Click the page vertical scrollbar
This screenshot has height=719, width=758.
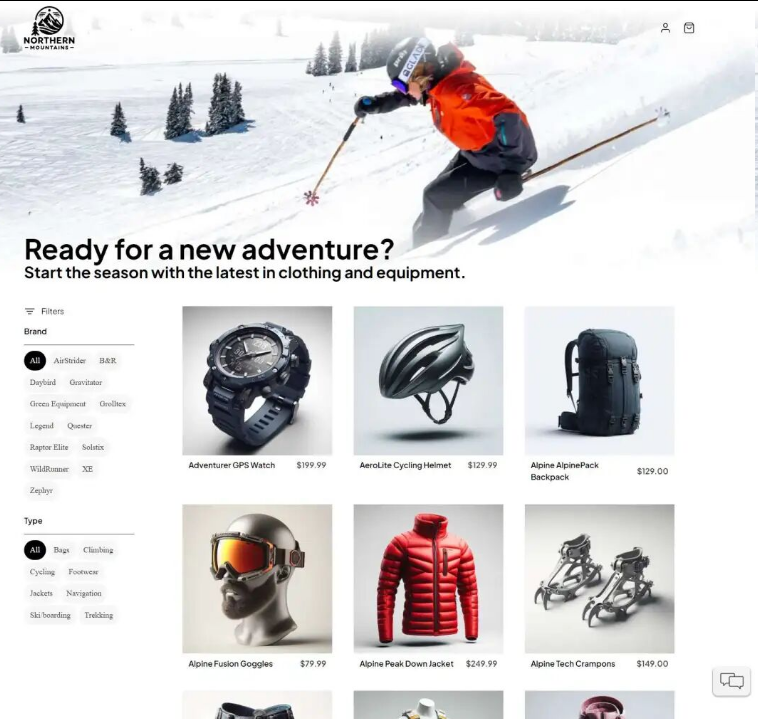pyautogui.click(x=756, y=359)
